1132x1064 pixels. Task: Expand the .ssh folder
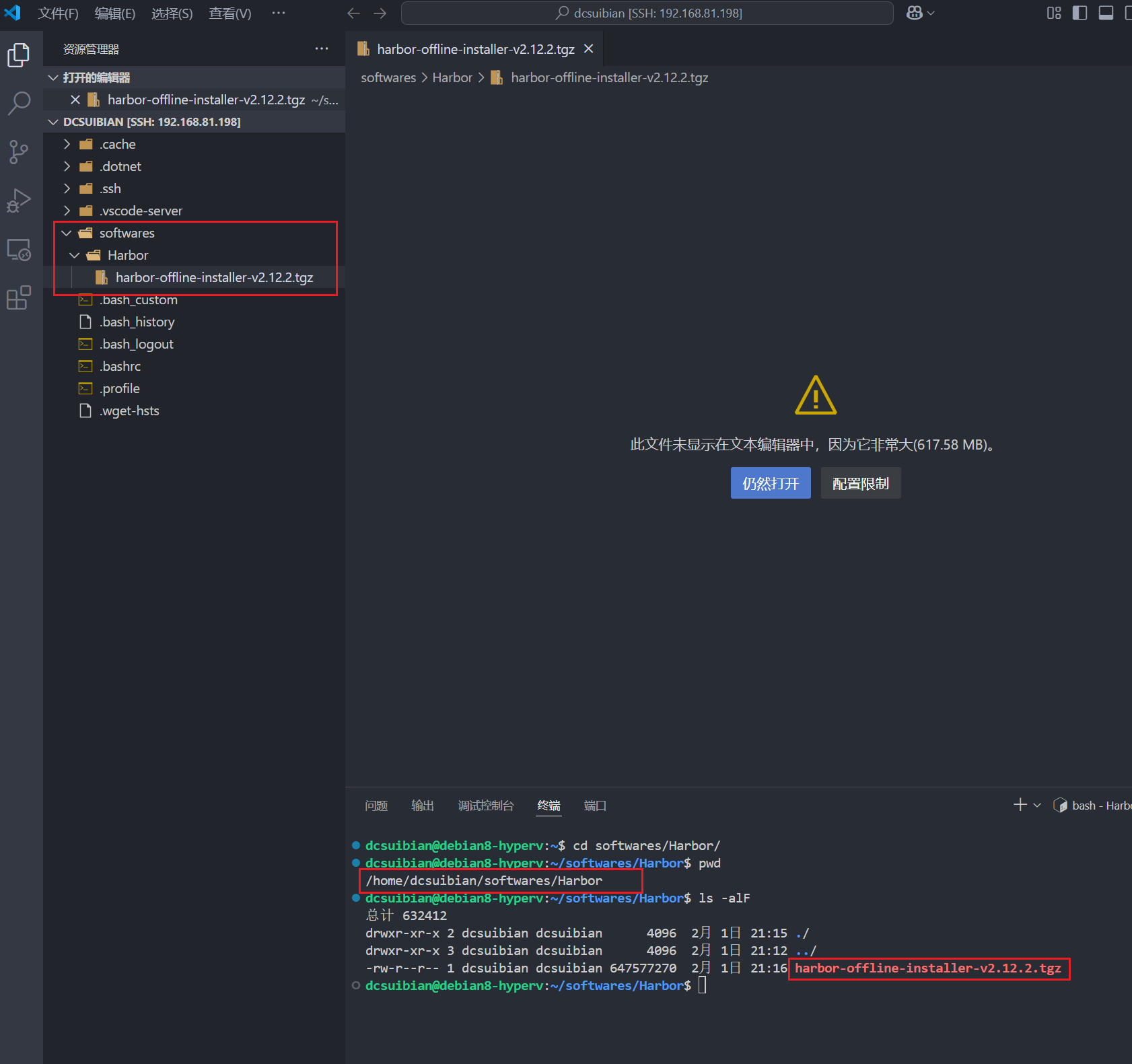(194, 188)
